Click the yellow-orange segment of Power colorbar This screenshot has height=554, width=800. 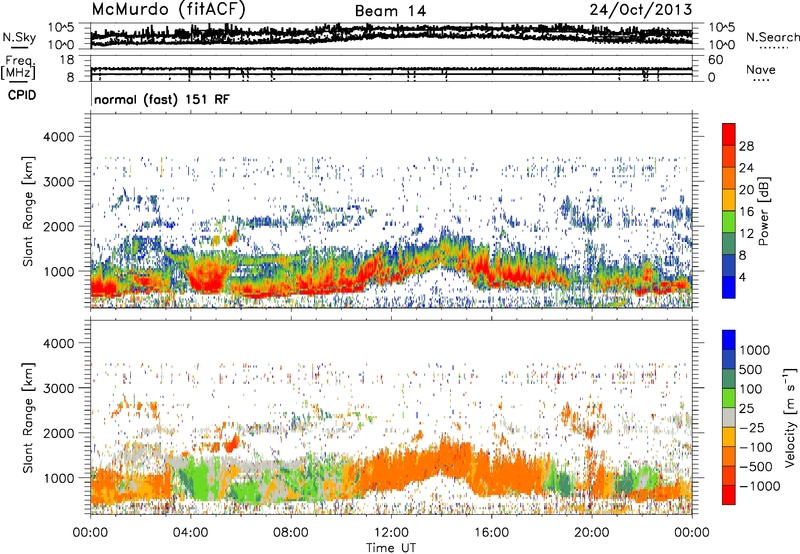(x=729, y=199)
